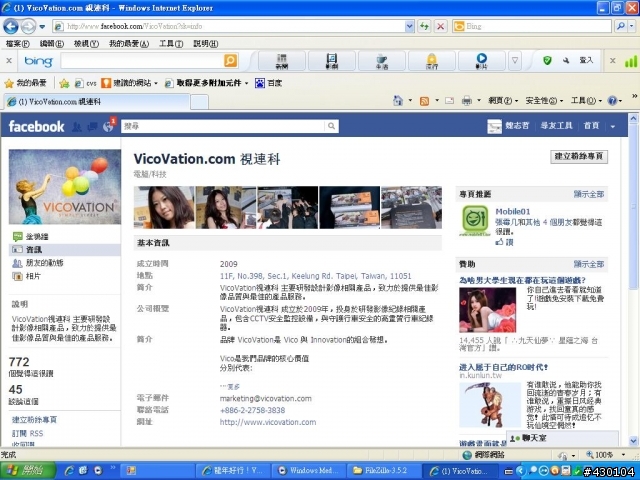Open the 檢視(V) menu
Image resolution: width=640 pixels, height=480 pixels.
tap(86, 43)
